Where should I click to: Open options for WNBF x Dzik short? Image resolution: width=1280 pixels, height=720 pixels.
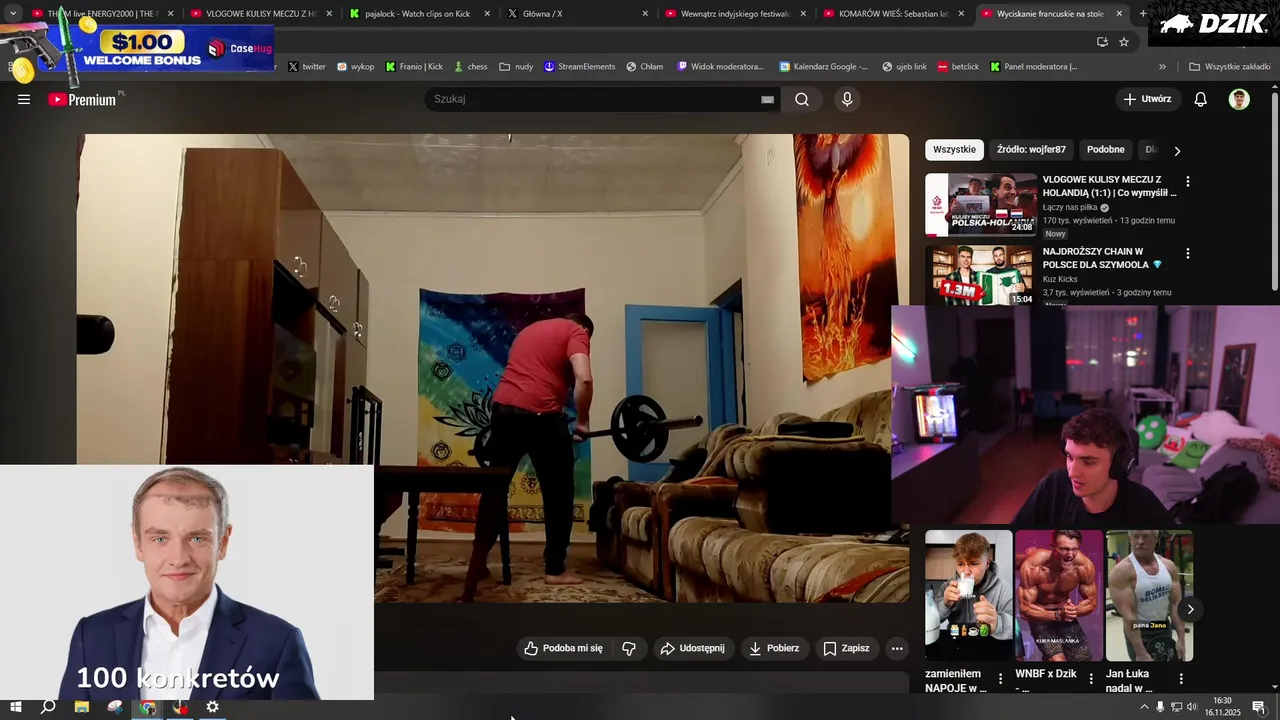(1091, 678)
